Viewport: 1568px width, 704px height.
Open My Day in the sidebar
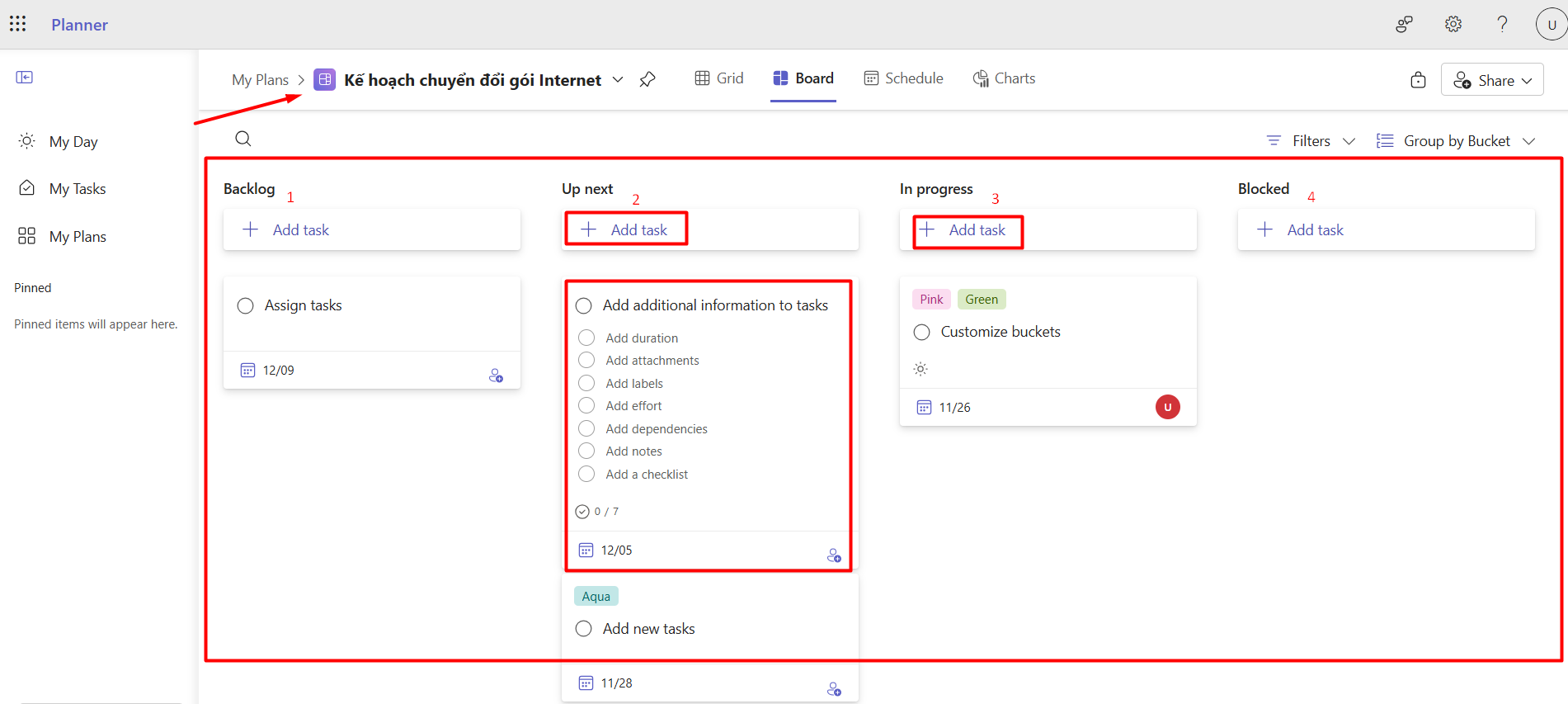coord(73,142)
